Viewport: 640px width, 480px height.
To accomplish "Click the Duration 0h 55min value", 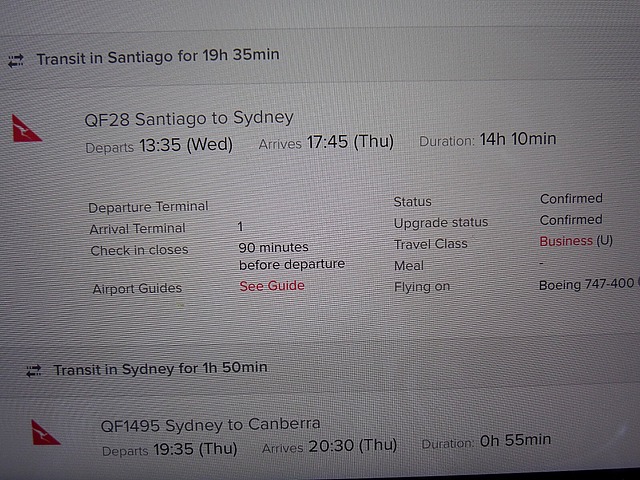I will [486, 441].
